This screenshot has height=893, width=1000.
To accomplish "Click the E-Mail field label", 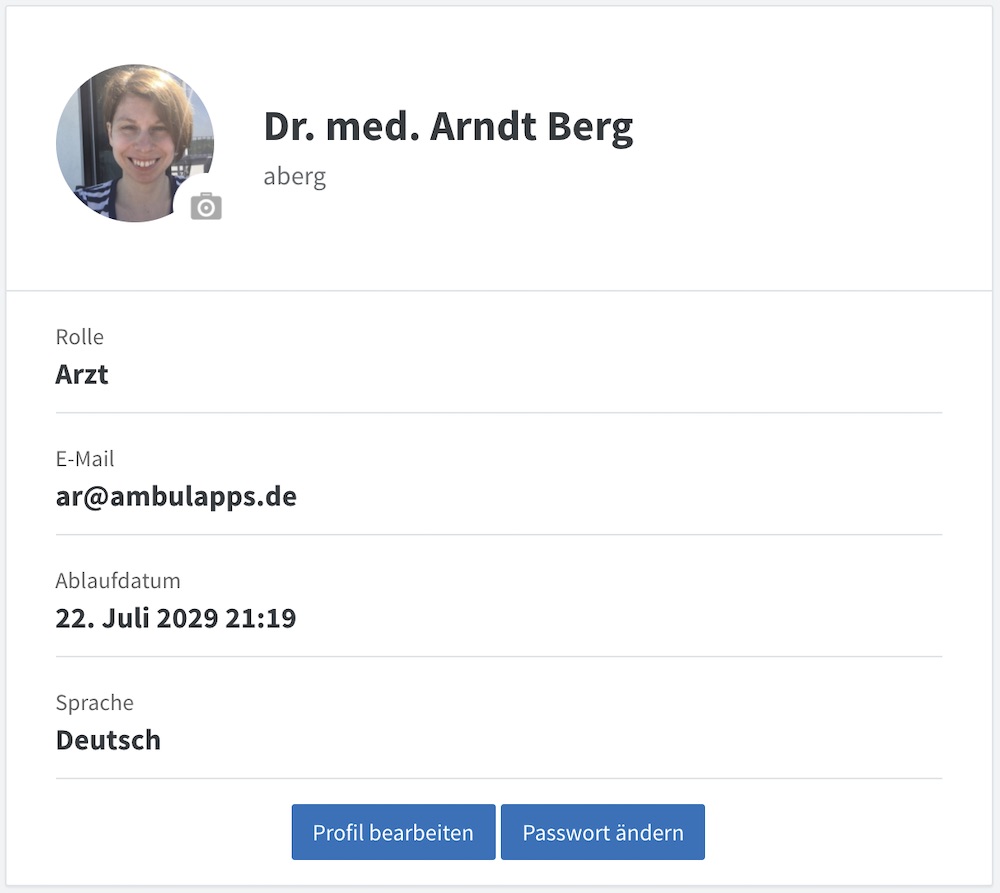I will coord(85,459).
